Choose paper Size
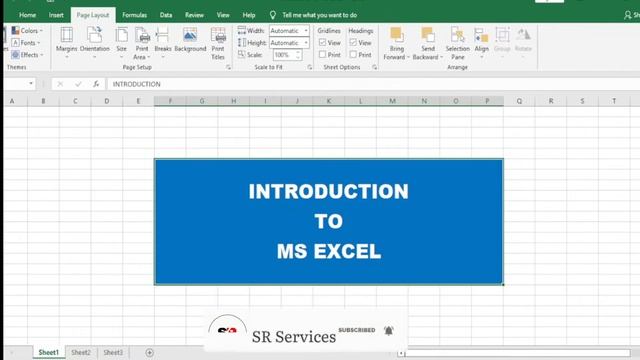The height and width of the screenshot is (360, 640). tap(121, 42)
